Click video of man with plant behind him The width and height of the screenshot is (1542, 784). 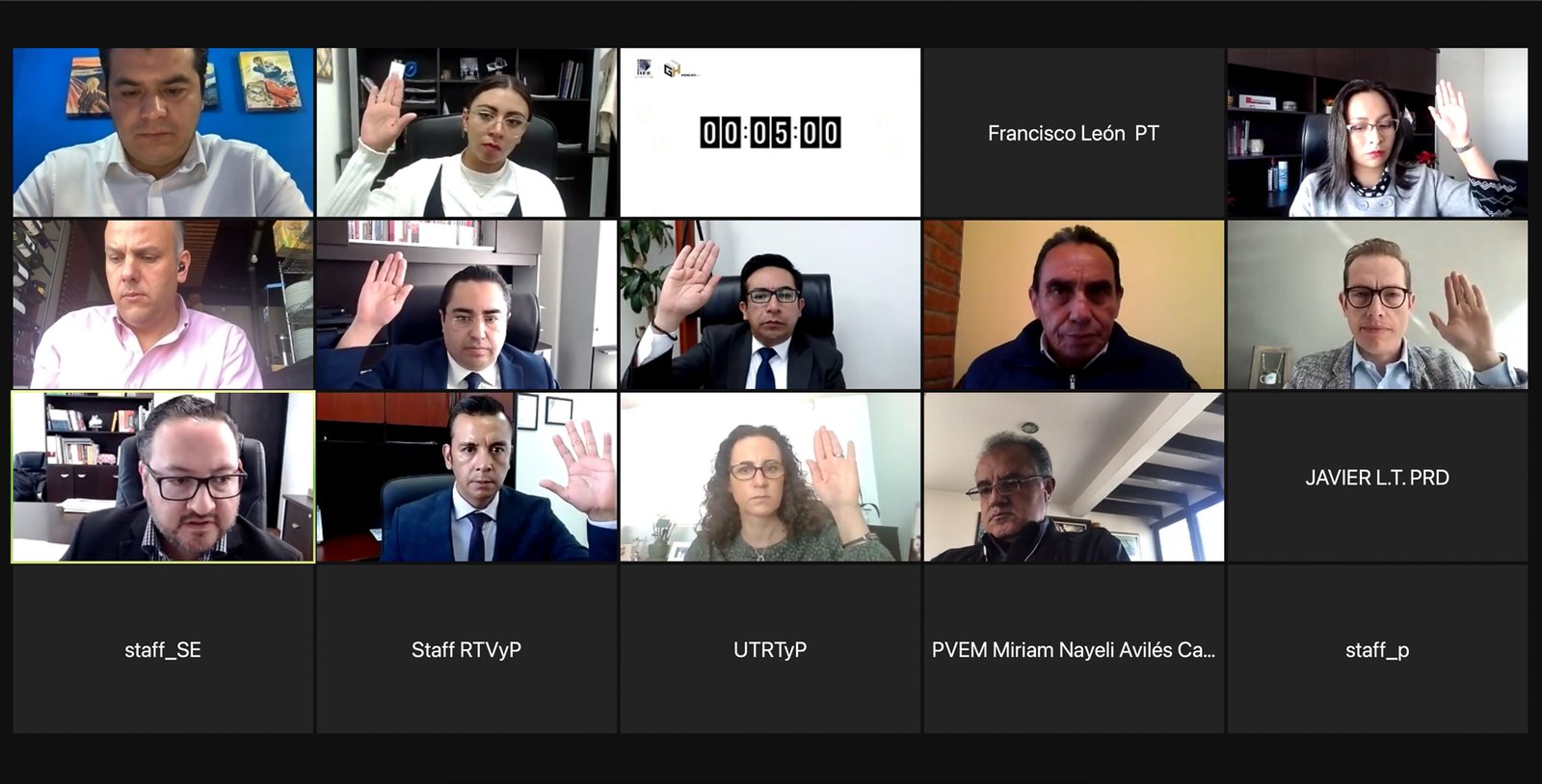pyautogui.click(x=770, y=304)
